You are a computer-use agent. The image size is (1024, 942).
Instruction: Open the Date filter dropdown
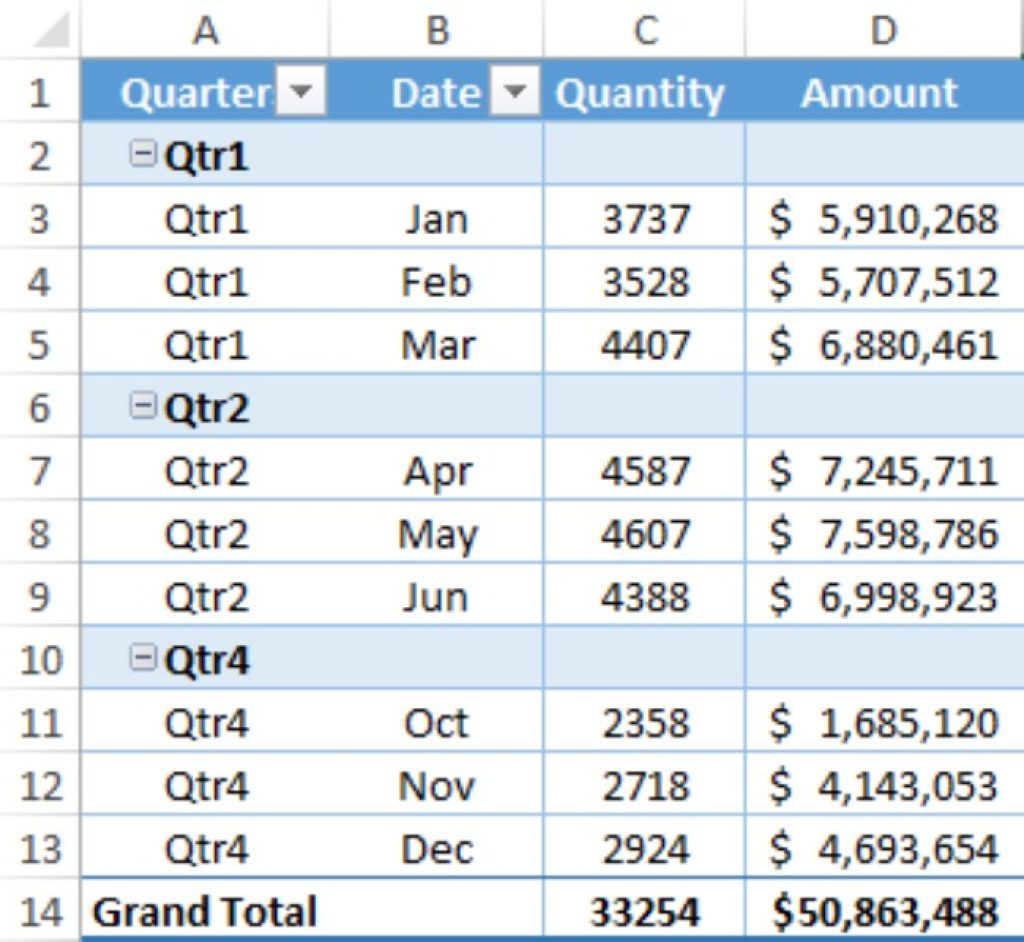pos(514,94)
